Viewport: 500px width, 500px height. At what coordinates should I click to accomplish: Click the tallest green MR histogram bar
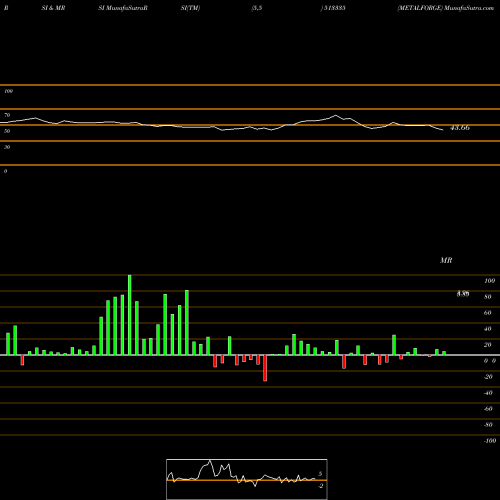point(130,315)
